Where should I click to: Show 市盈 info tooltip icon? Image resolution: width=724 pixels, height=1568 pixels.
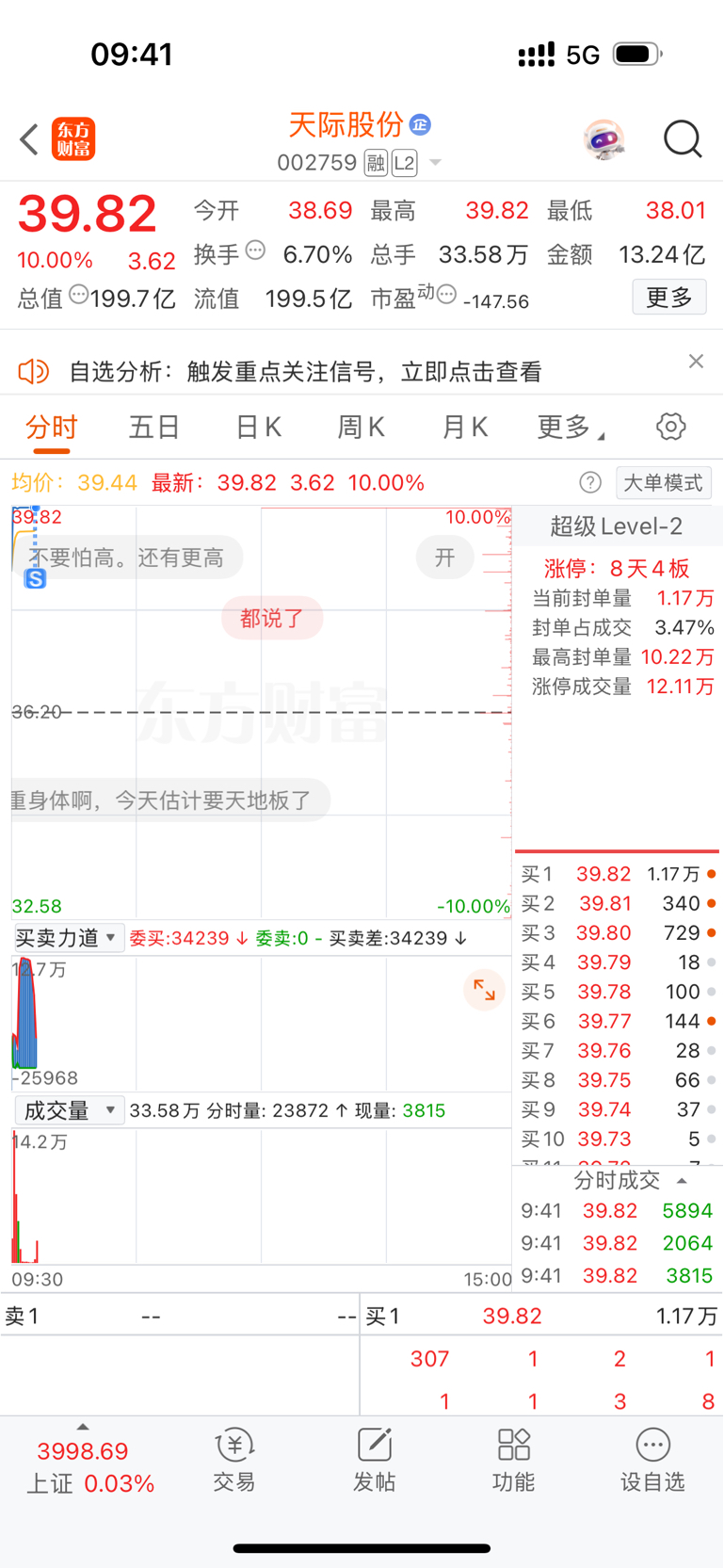click(x=447, y=295)
